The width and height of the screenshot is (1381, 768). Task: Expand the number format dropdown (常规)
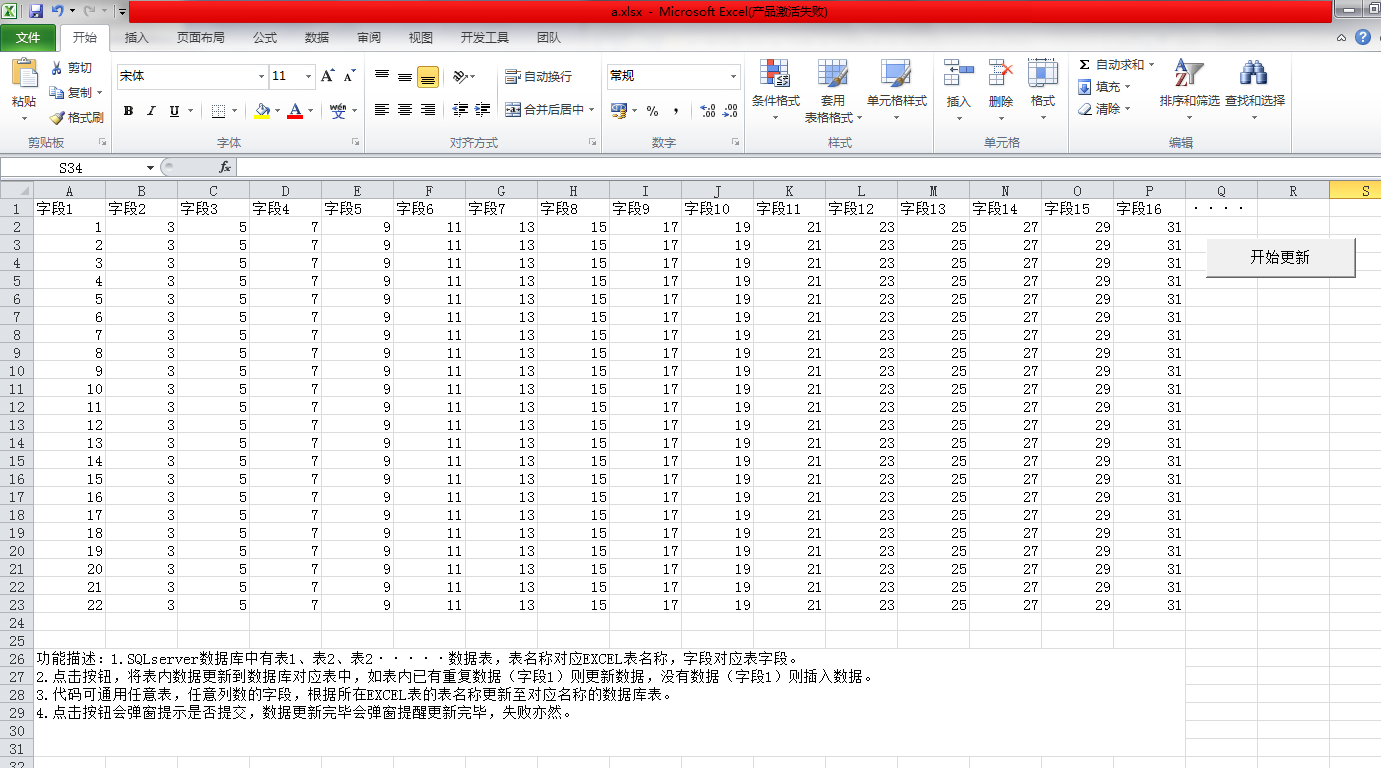point(733,76)
